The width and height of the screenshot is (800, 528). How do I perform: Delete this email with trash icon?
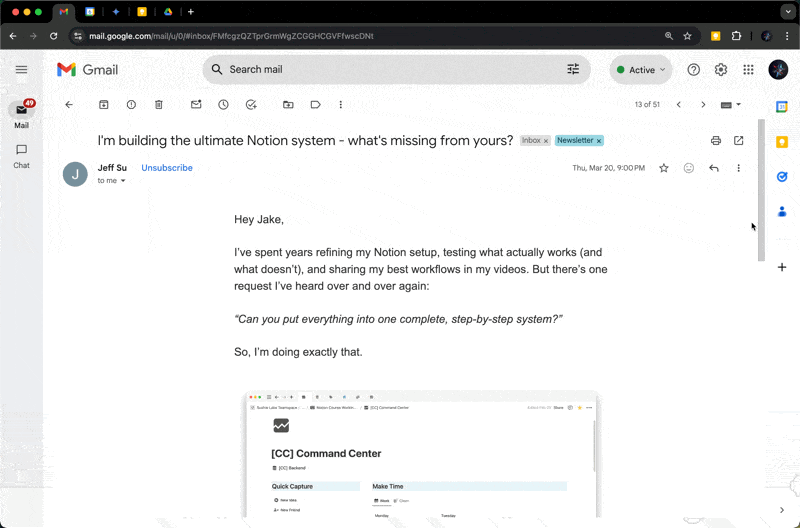pyautogui.click(x=159, y=105)
